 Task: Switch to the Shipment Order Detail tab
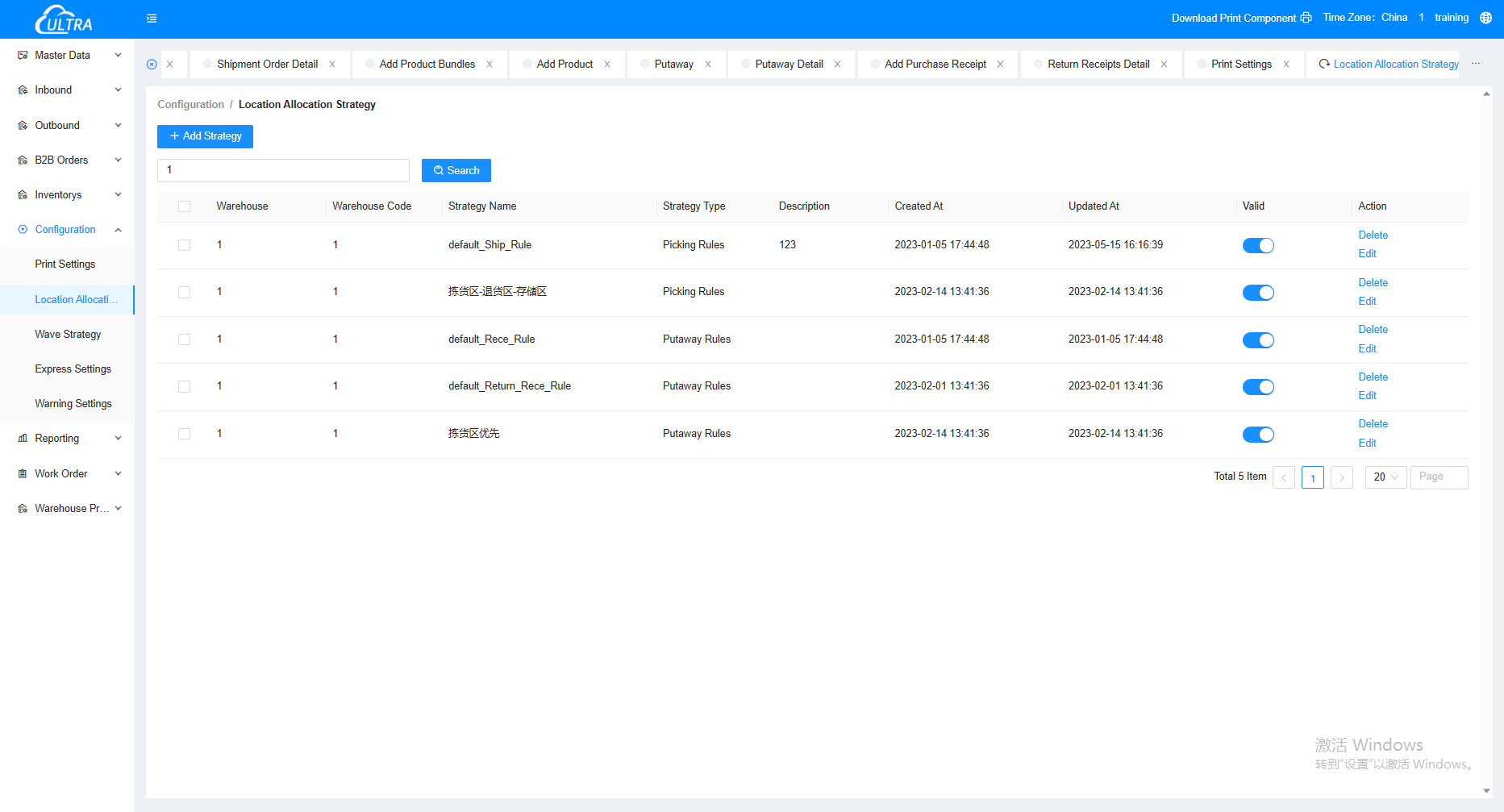(x=267, y=65)
